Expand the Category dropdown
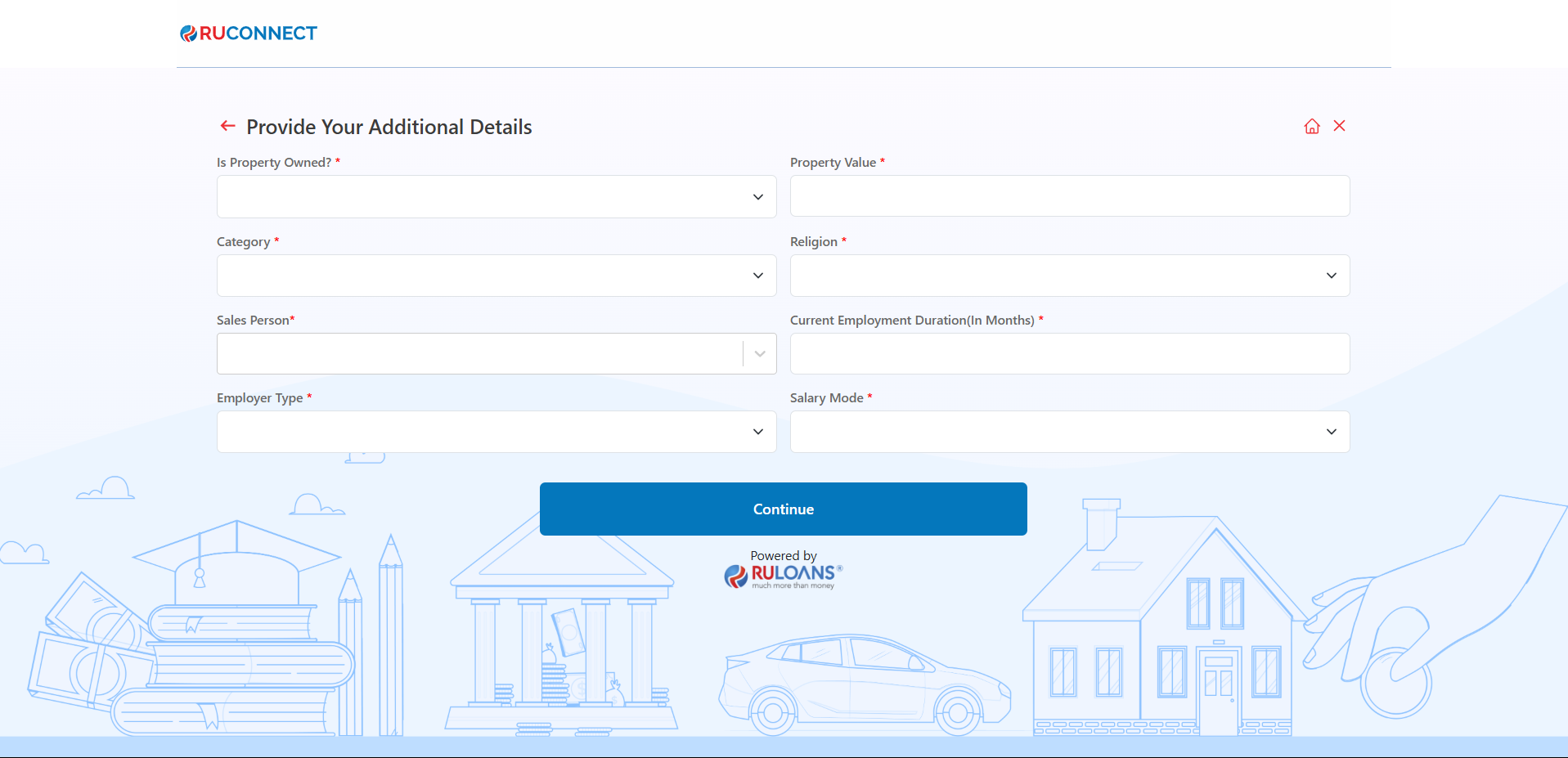The height and width of the screenshot is (758, 1568). click(x=496, y=276)
